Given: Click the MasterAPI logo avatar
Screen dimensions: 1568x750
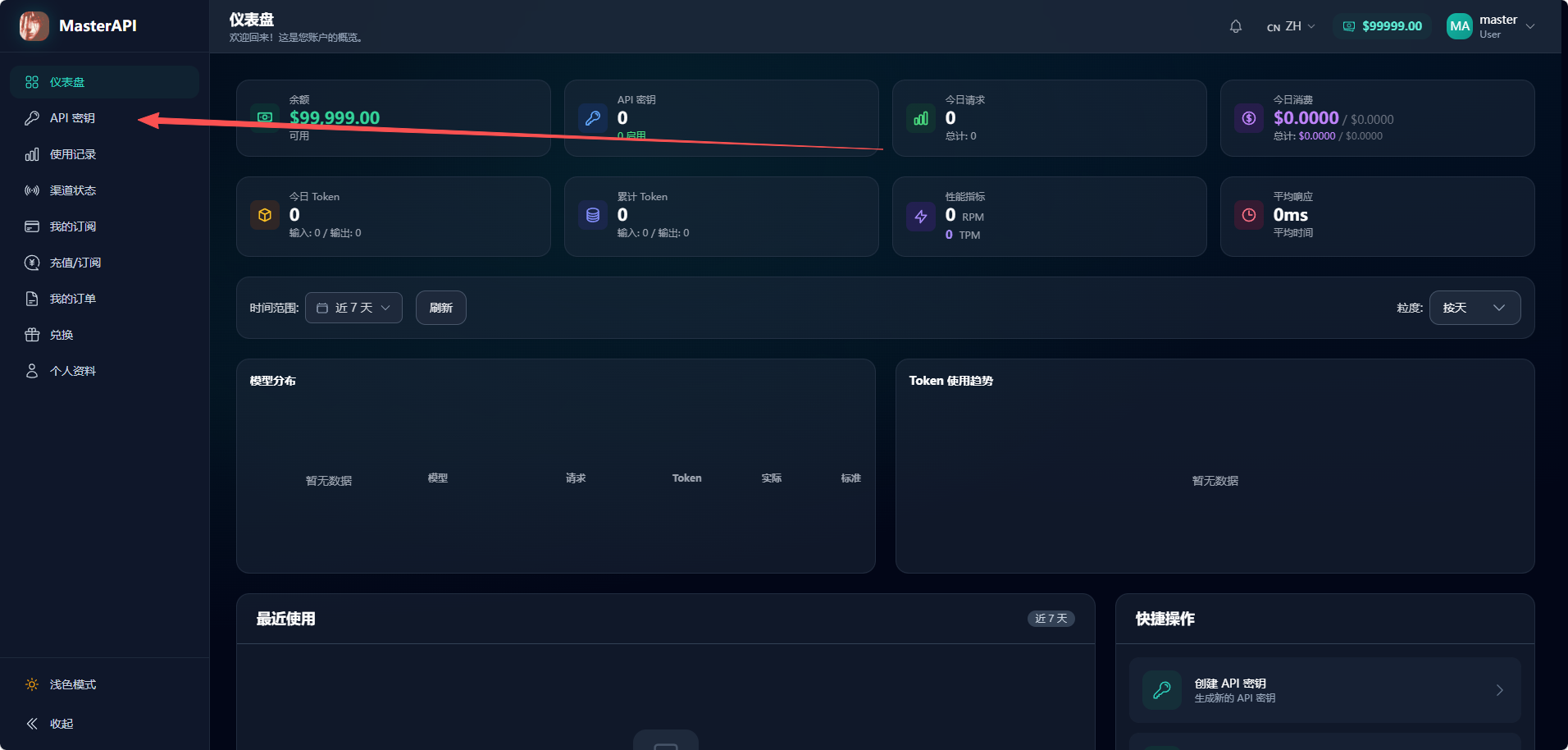Looking at the screenshot, I should [34, 26].
